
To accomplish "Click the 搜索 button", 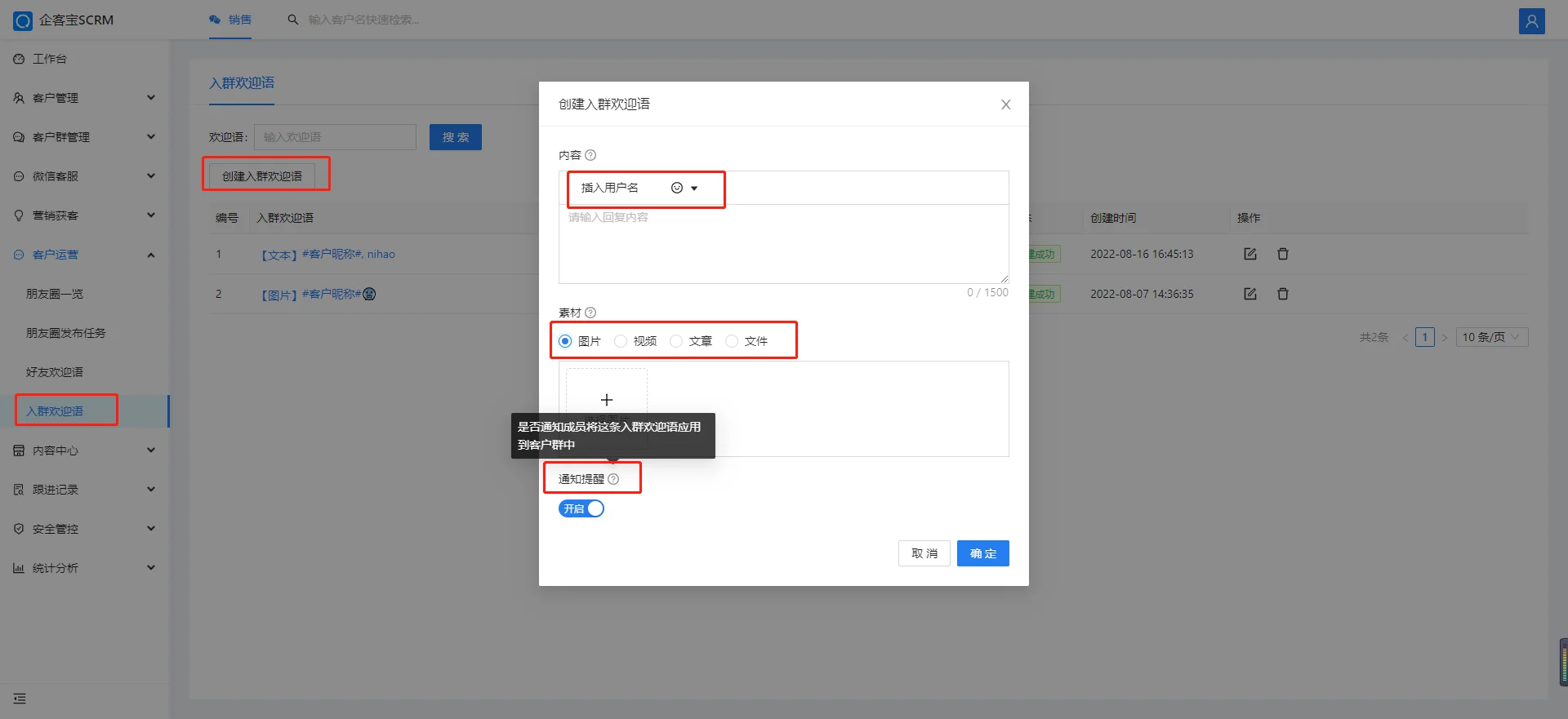I will 456,137.
